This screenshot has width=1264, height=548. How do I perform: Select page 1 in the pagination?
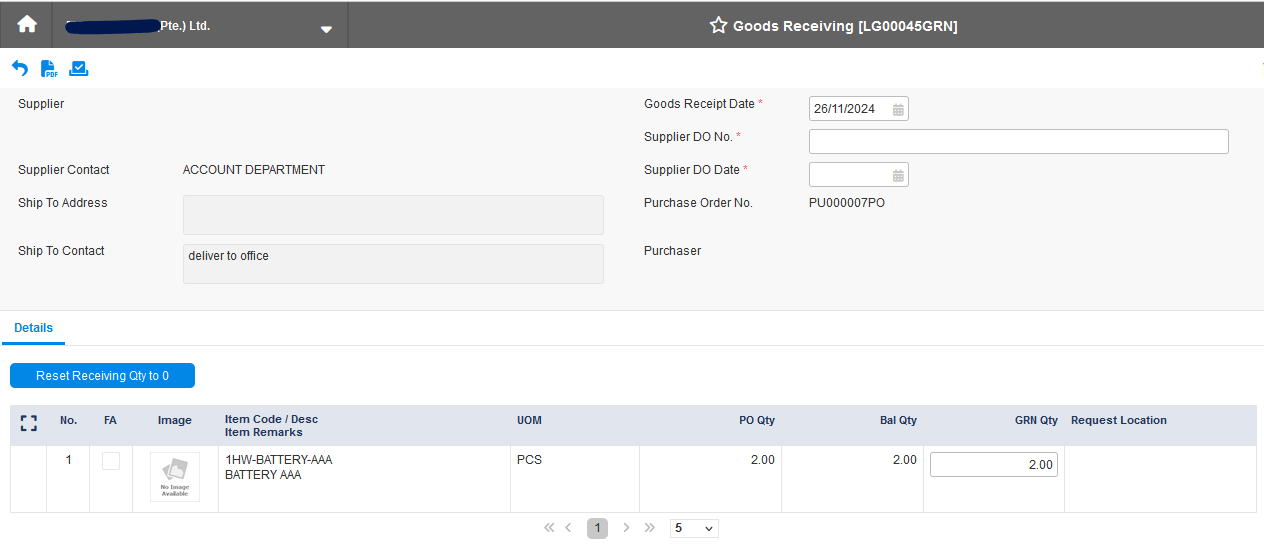[597, 528]
